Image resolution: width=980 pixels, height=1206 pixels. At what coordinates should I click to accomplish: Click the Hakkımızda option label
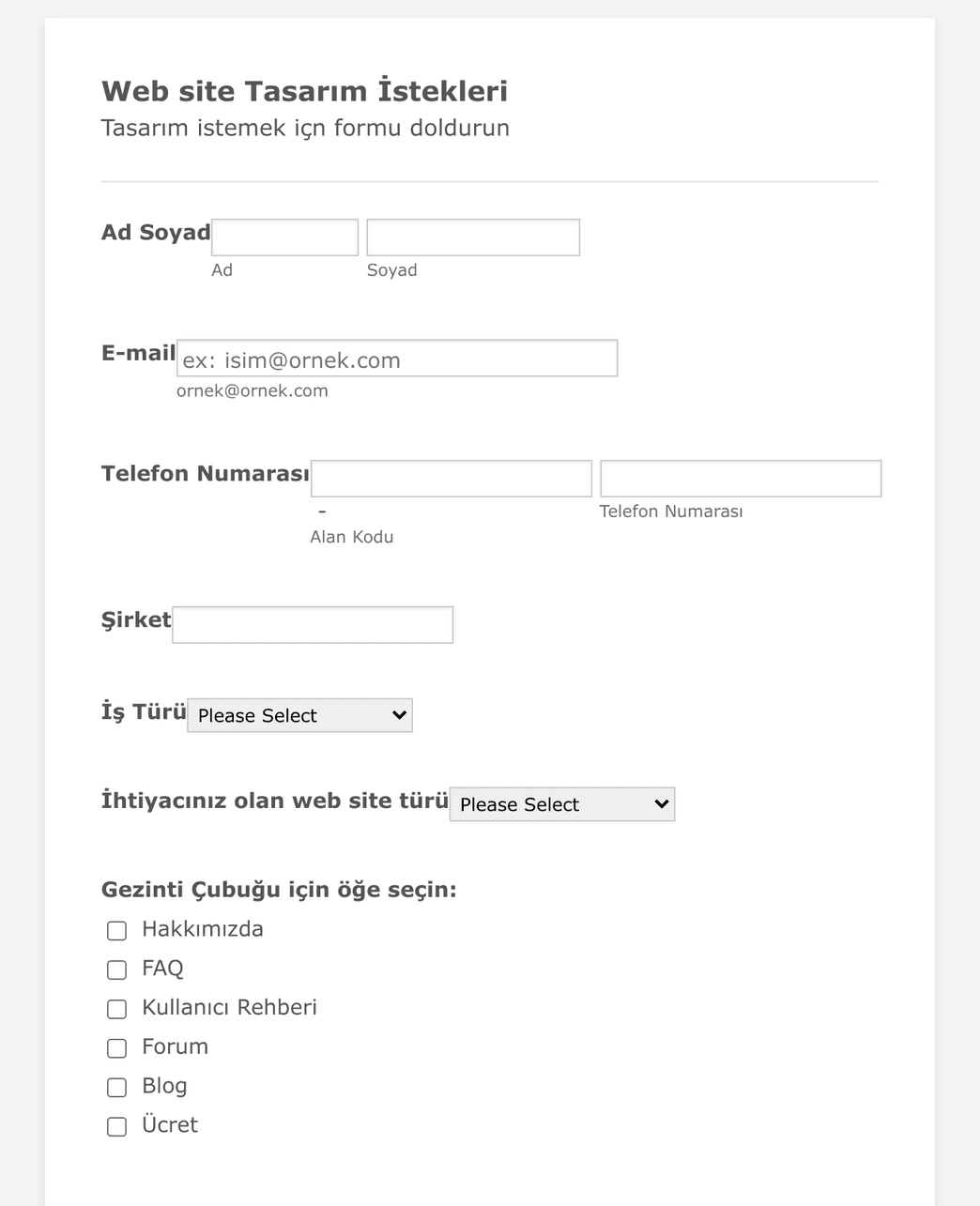(x=203, y=929)
